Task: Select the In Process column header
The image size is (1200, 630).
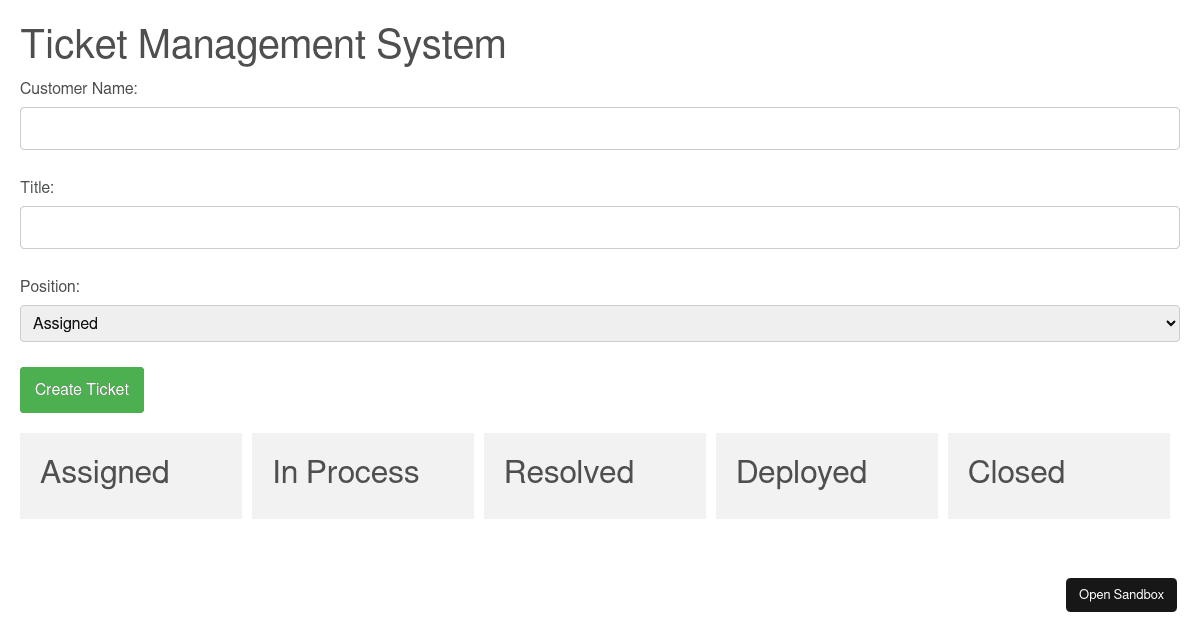Action: coord(346,472)
